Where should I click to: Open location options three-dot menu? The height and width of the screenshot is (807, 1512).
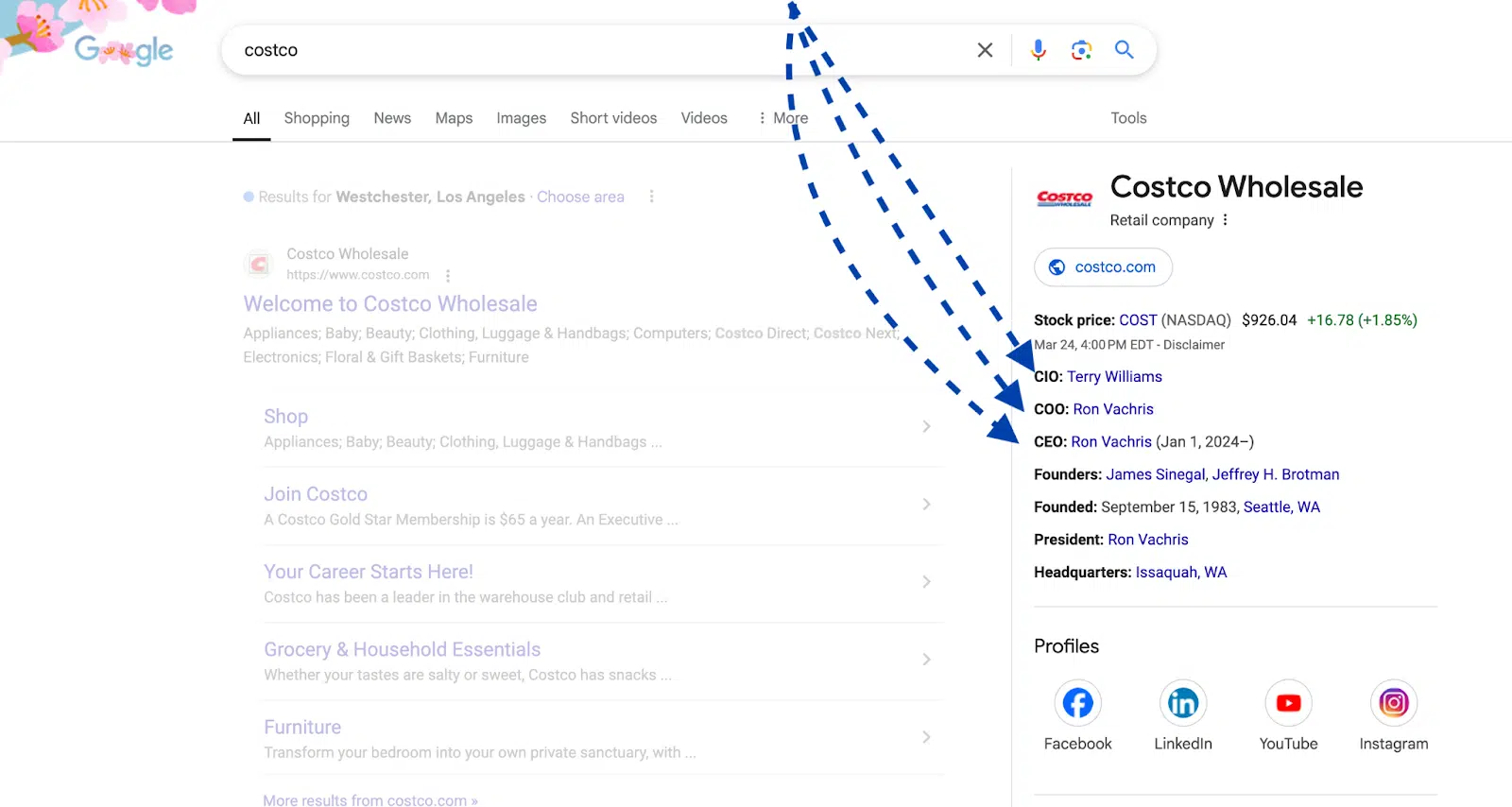[651, 197]
